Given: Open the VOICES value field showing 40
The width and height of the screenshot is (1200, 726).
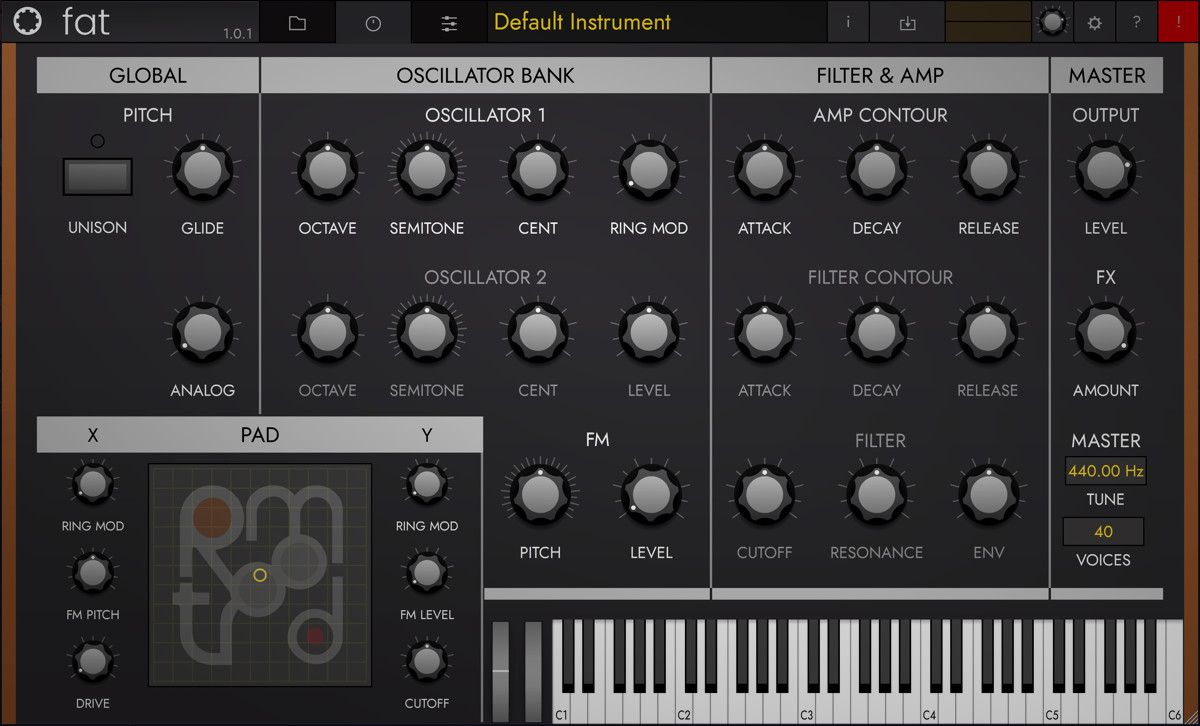Looking at the screenshot, I should (x=1103, y=531).
